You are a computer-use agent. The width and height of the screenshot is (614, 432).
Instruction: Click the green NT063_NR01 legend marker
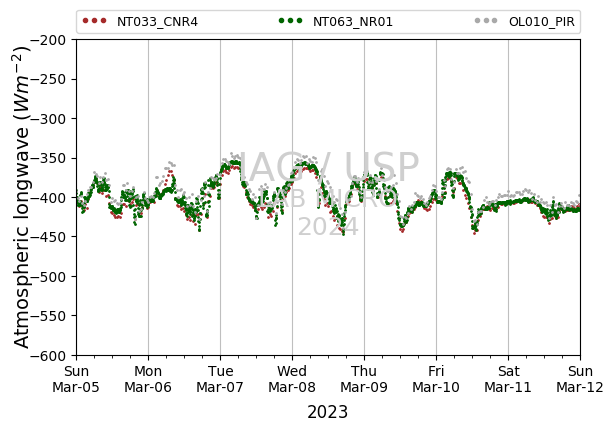coord(291,20)
